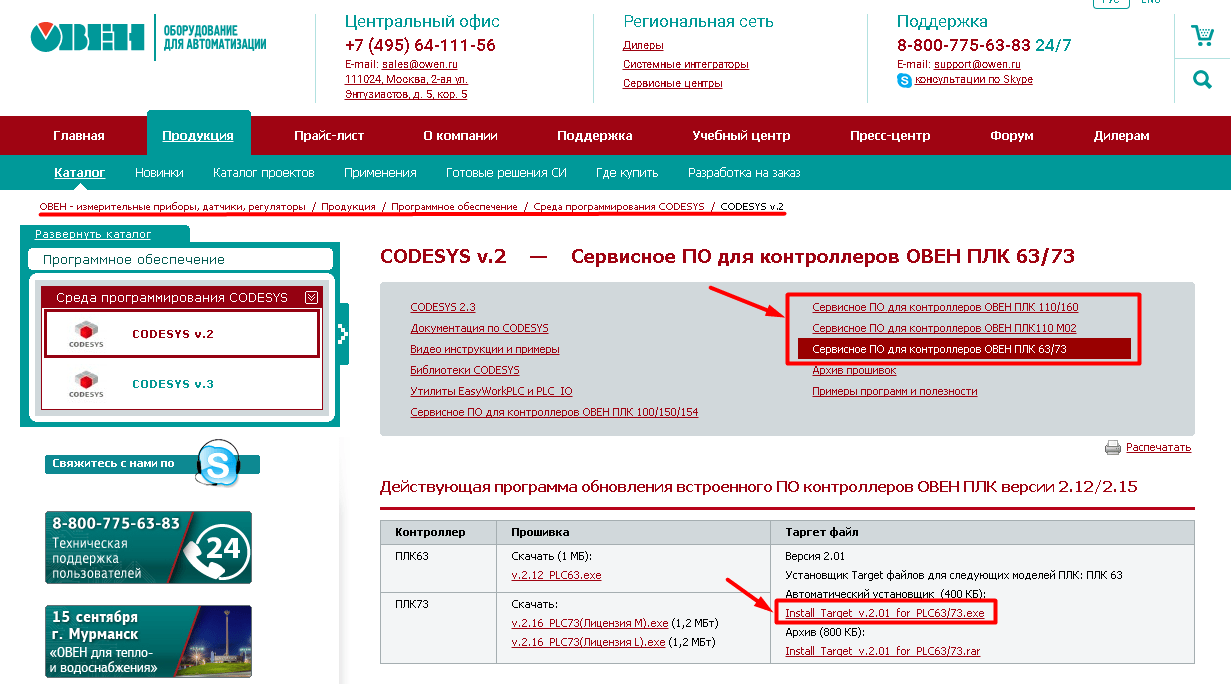Select the Новинки submenu tab

click(x=159, y=173)
